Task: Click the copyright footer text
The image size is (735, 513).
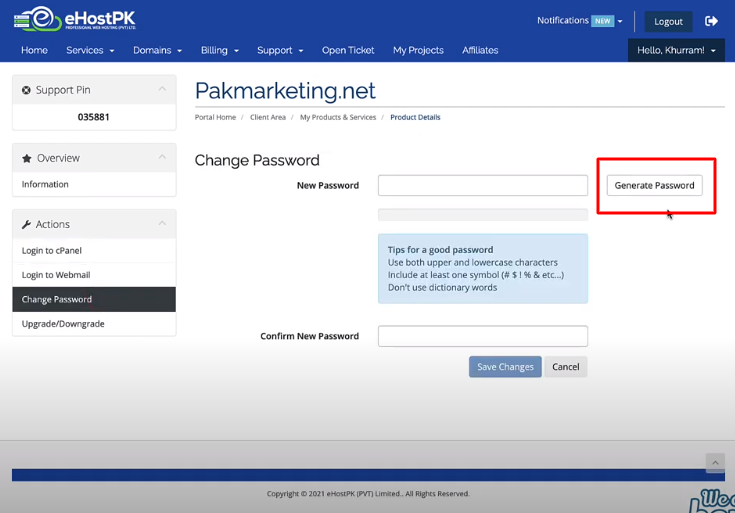Action: coord(368,493)
